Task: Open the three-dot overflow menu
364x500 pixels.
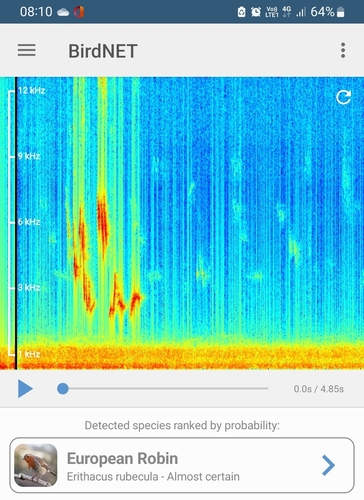Action: pyautogui.click(x=343, y=50)
